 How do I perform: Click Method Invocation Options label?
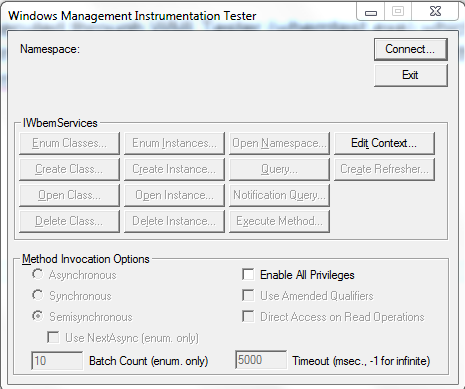click(86, 259)
